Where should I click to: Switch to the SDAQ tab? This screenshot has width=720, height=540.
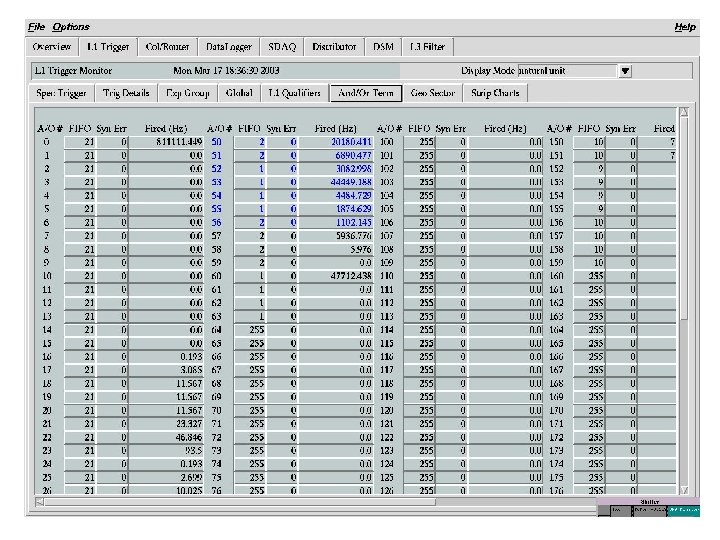tap(282, 47)
